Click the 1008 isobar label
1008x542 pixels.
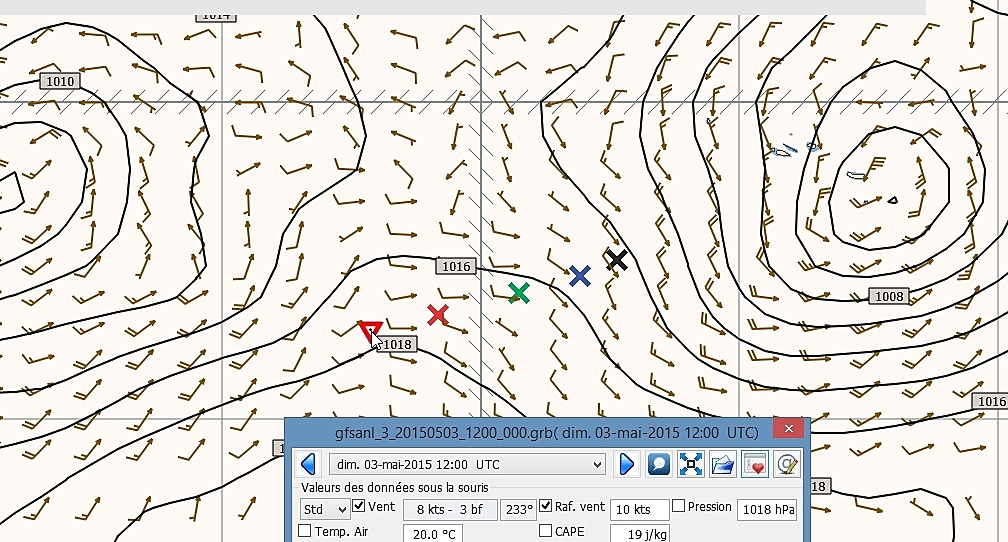pos(889,296)
